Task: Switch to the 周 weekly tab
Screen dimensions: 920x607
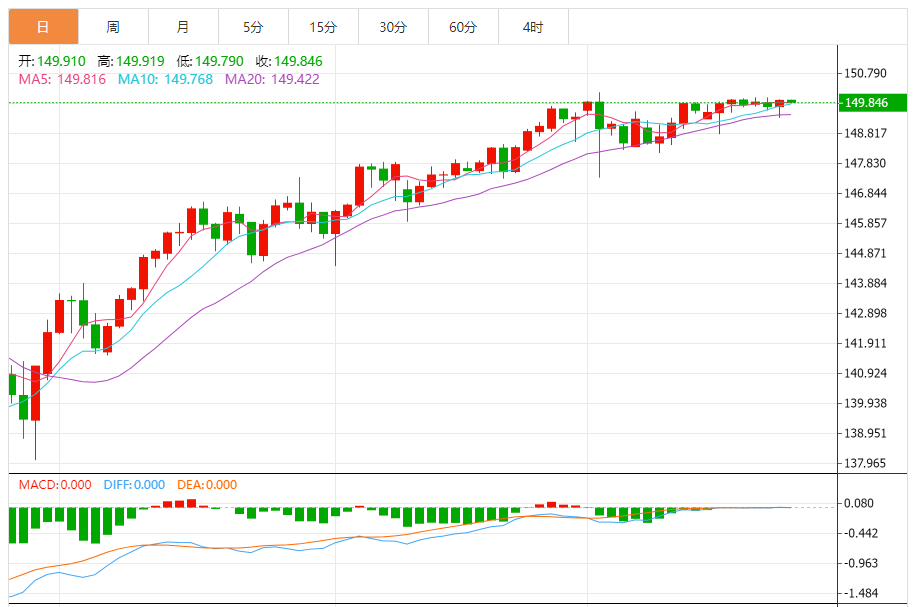Action: [113, 27]
